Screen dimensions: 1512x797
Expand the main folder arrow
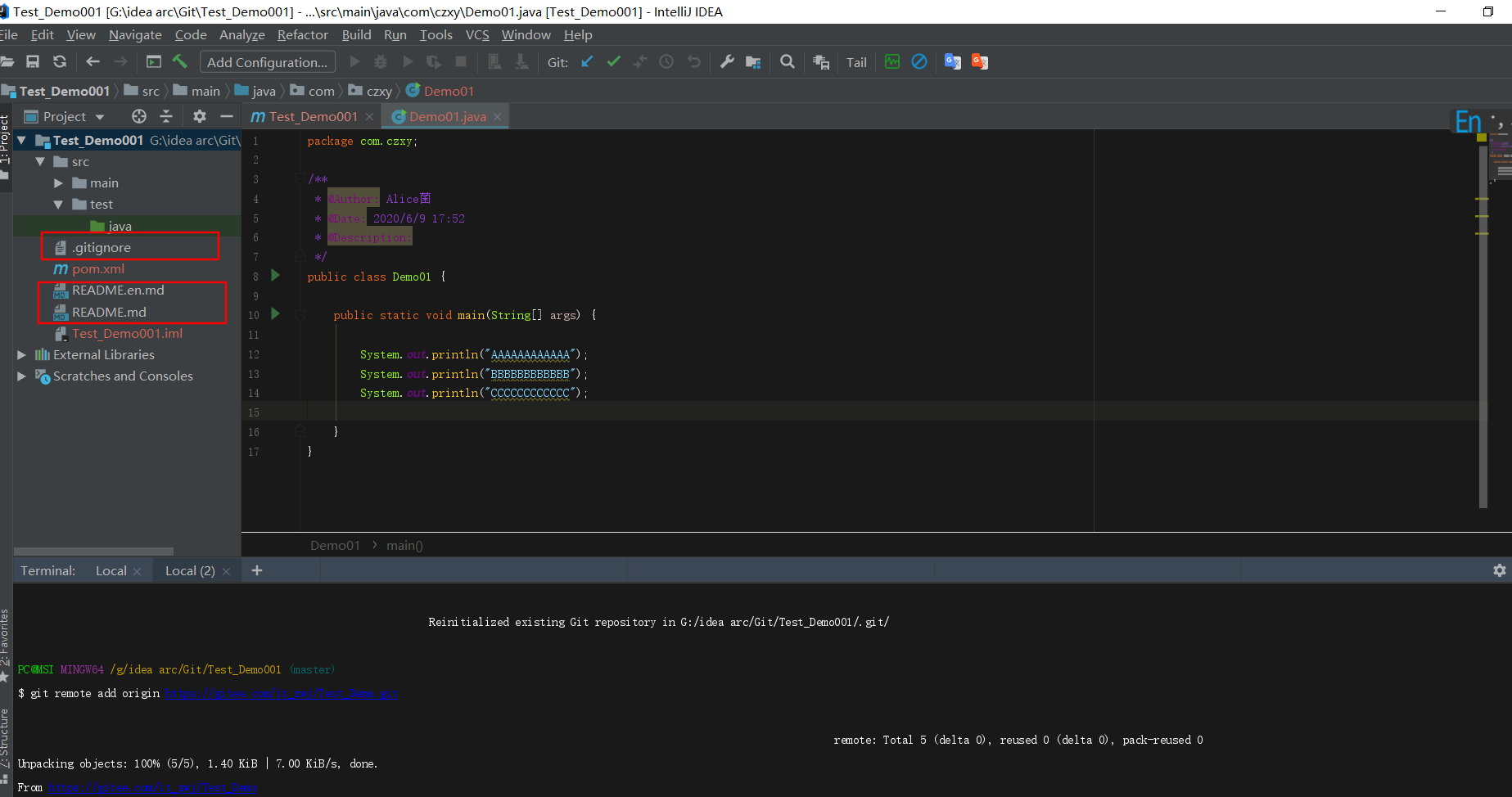coord(58,182)
